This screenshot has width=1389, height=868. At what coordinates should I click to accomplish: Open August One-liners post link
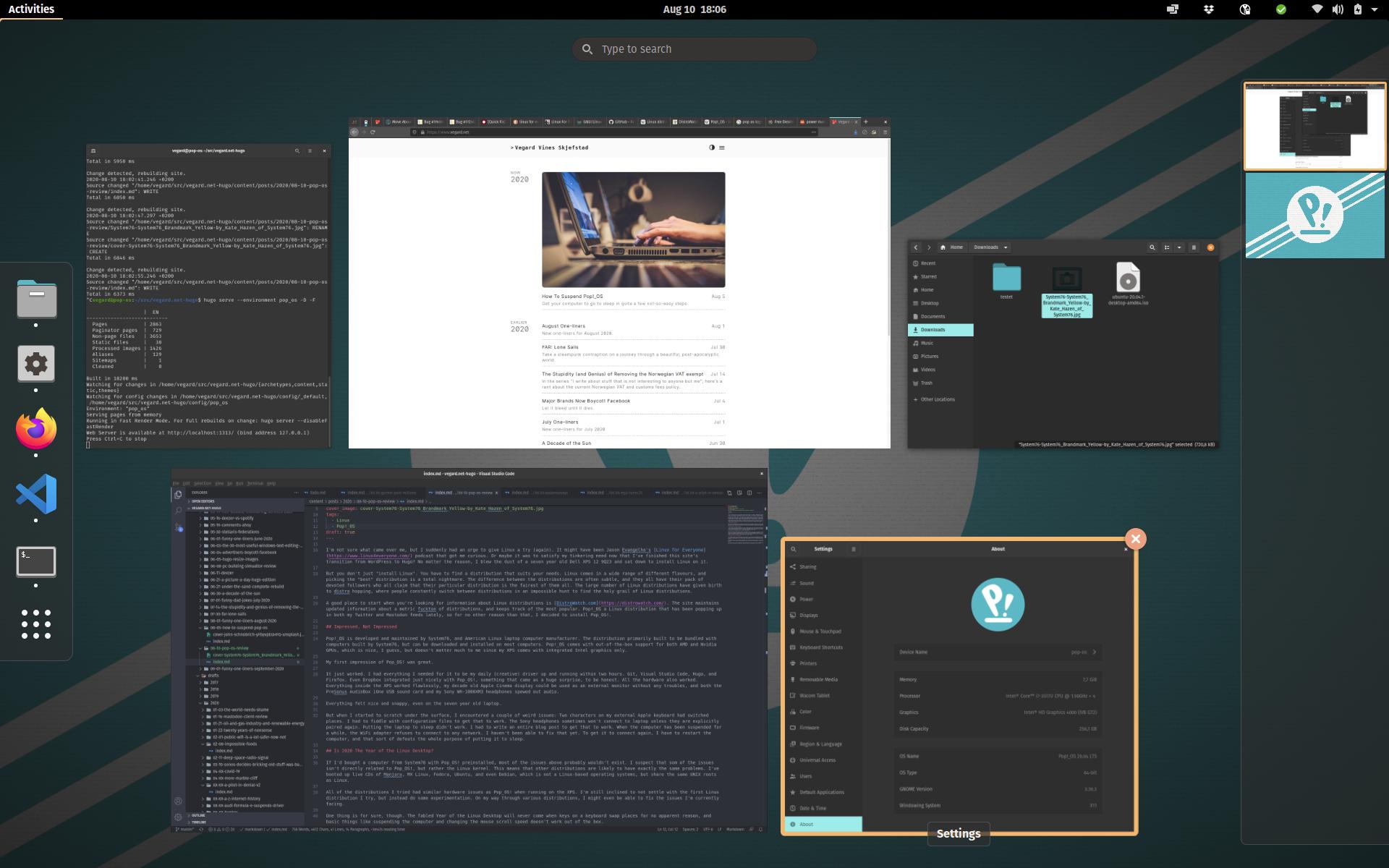564,326
